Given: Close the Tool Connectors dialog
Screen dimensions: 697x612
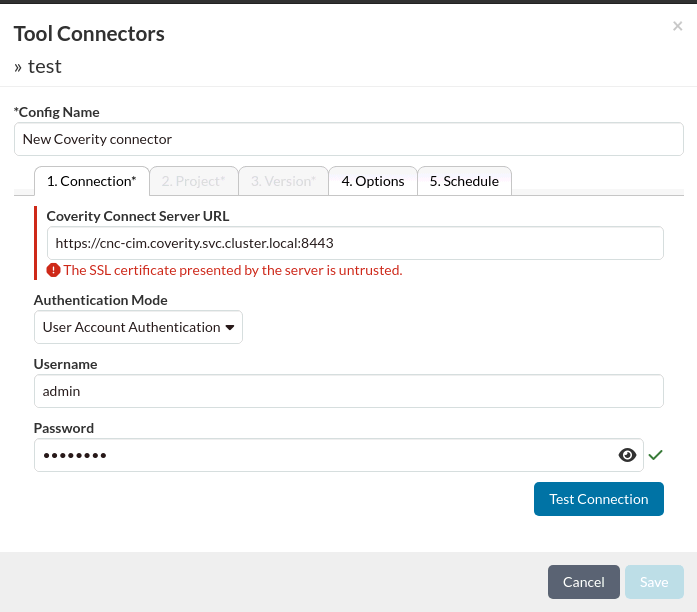Looking at the screenshot, I should click(677, 26).
